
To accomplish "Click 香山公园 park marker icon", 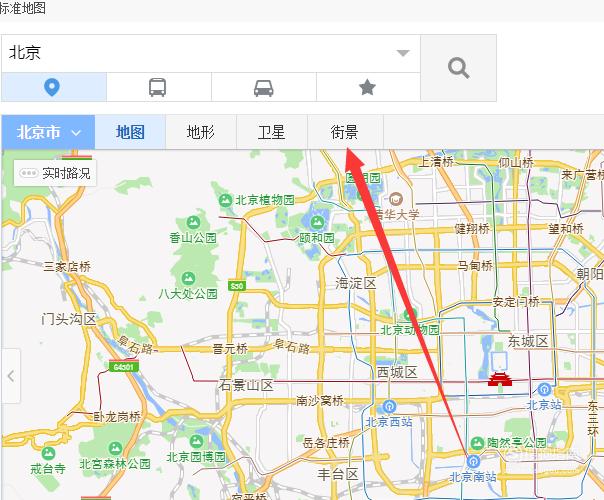I will 193,222.
